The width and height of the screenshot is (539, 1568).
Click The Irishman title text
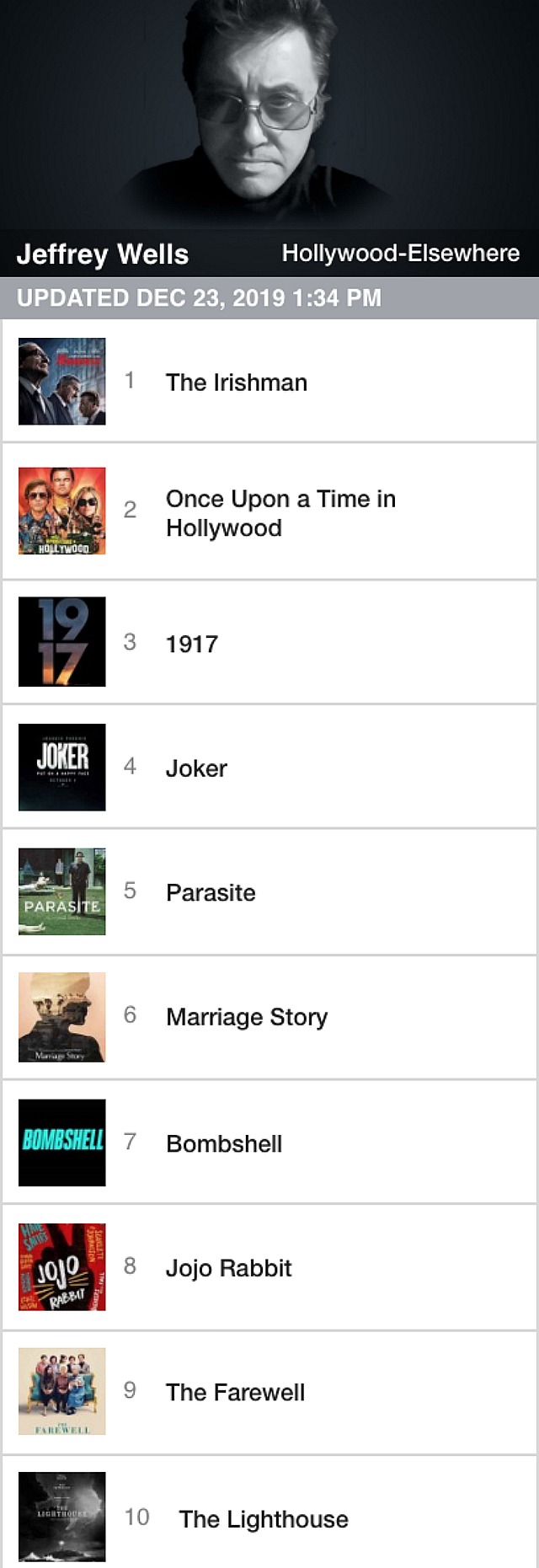click(x=237, y=383)
